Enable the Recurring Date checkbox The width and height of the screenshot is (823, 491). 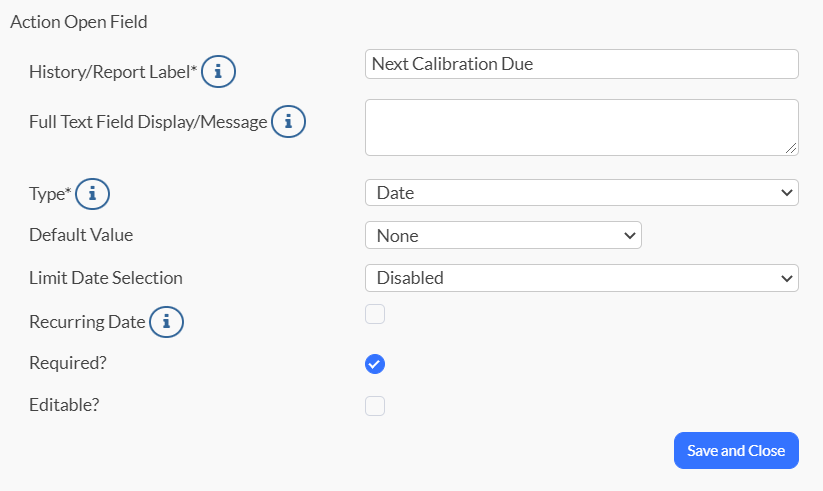click(375, 314)
